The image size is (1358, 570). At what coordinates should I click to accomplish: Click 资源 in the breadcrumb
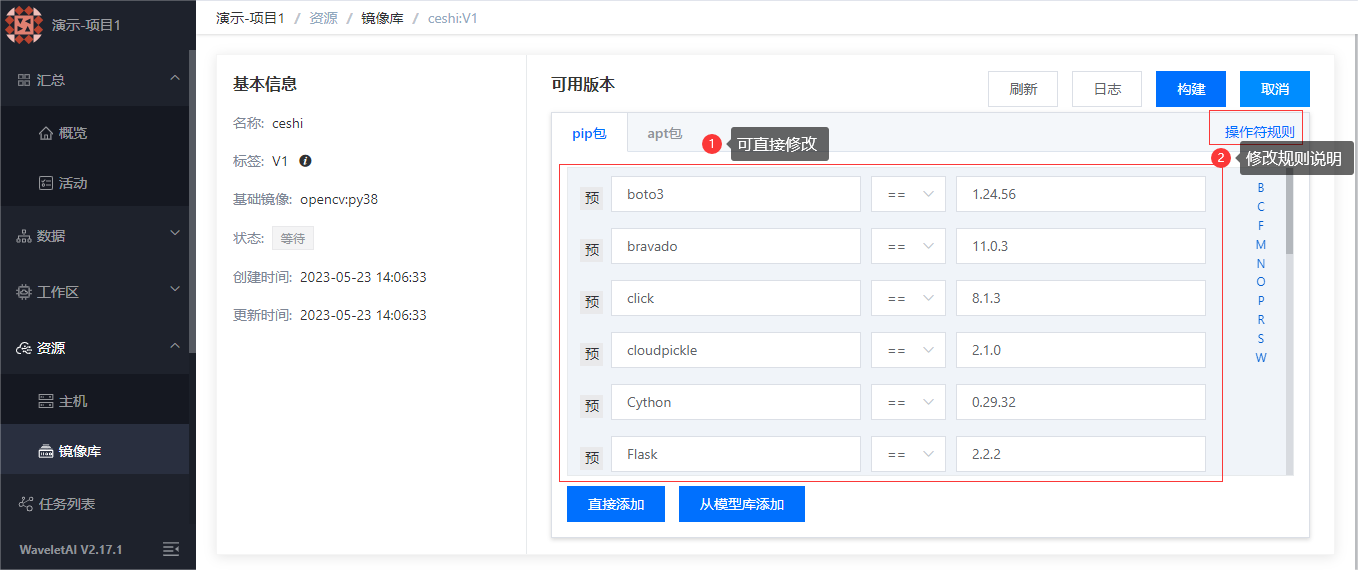(323, 18)
